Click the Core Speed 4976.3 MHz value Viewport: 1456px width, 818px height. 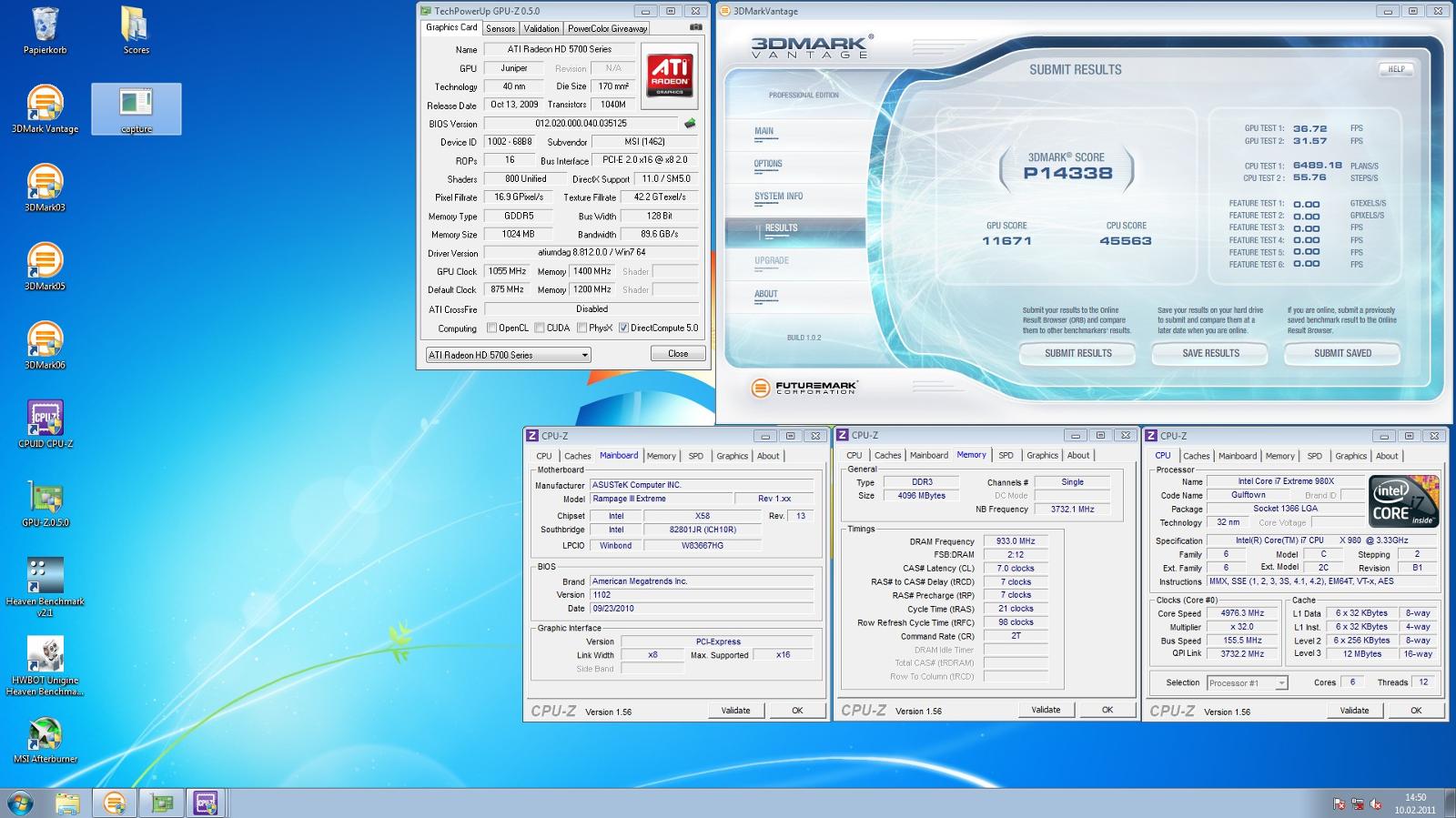pos(1242,613)
